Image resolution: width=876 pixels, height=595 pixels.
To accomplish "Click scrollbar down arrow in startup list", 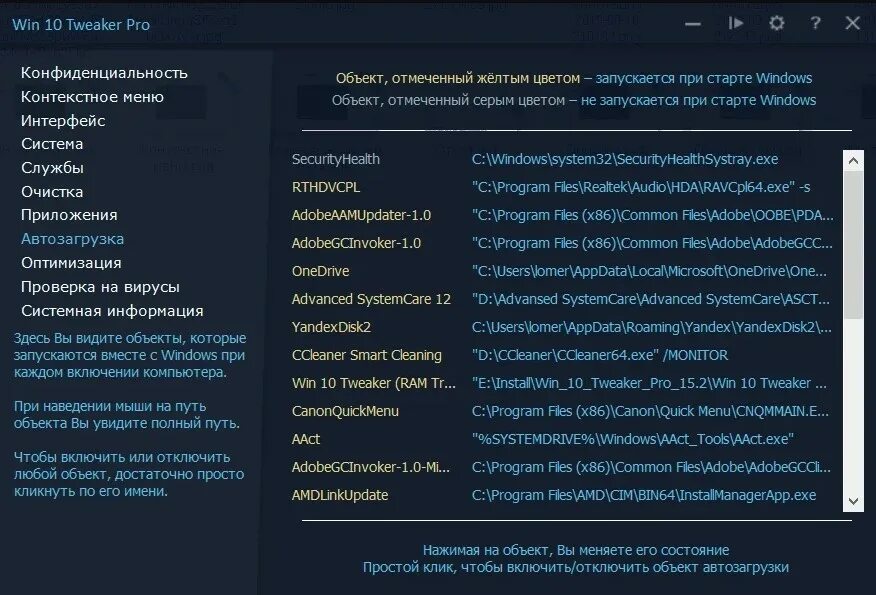I will pyautogui.click(x=853, y=501).
